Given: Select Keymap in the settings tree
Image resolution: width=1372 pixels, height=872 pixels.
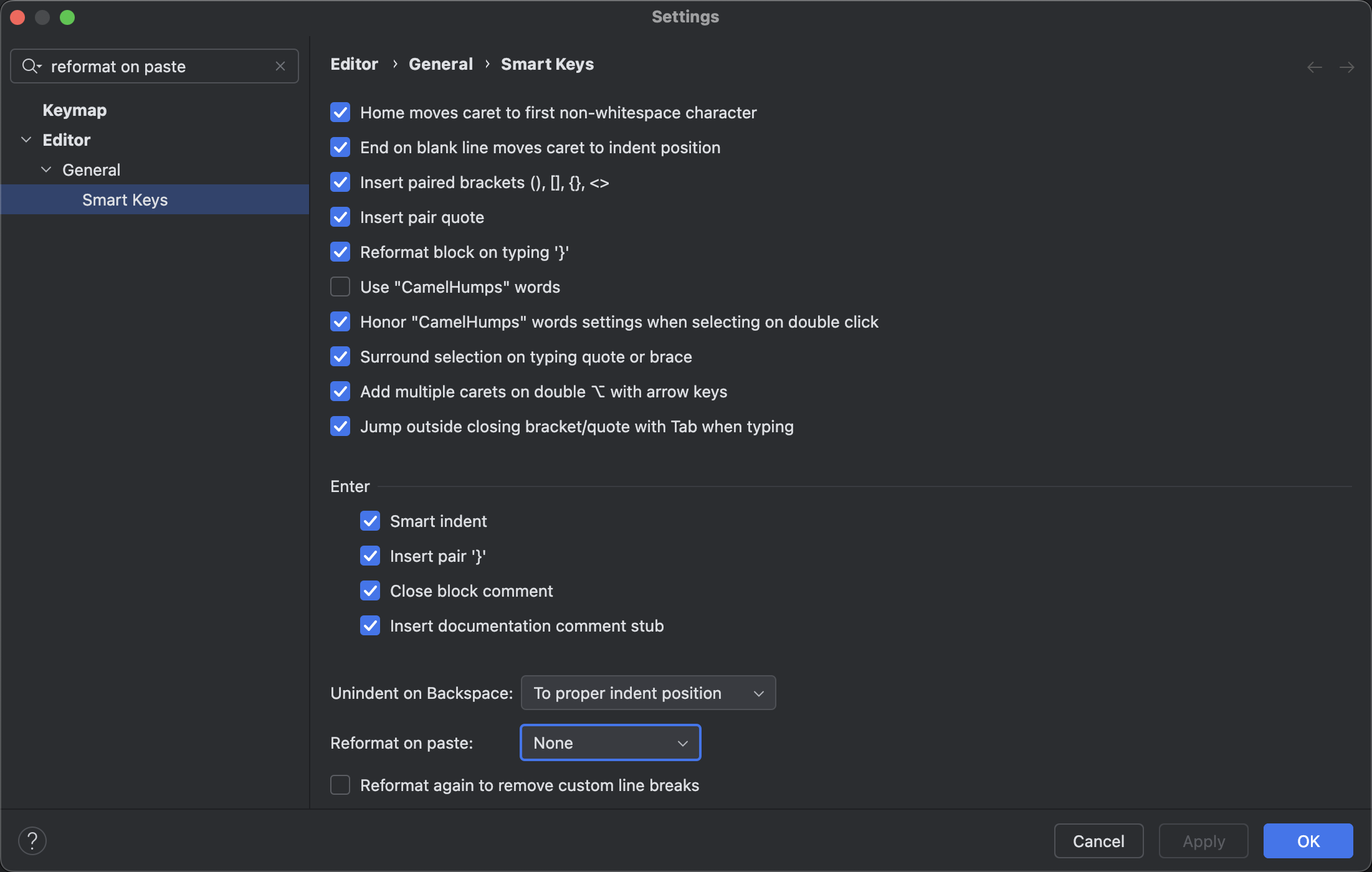Looking at the screenshot, I should coord(75,110).
